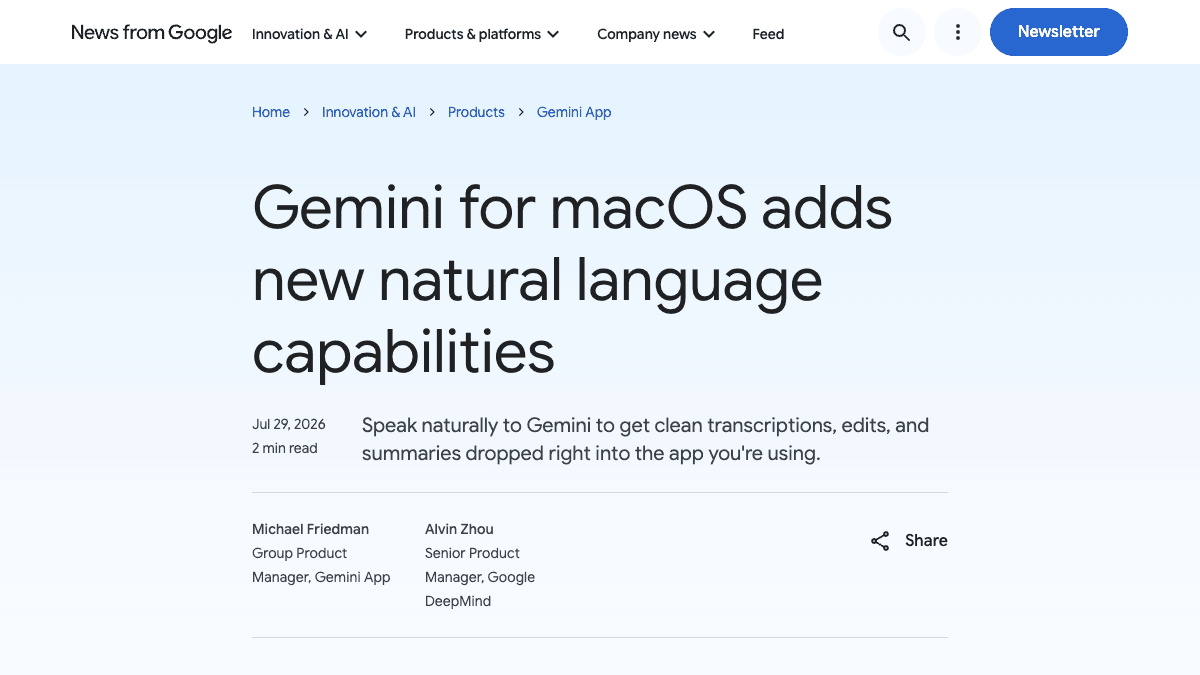The image size is (1200, 675).
Task: Click author name Michael Friedman
Action: click(310, 529)
